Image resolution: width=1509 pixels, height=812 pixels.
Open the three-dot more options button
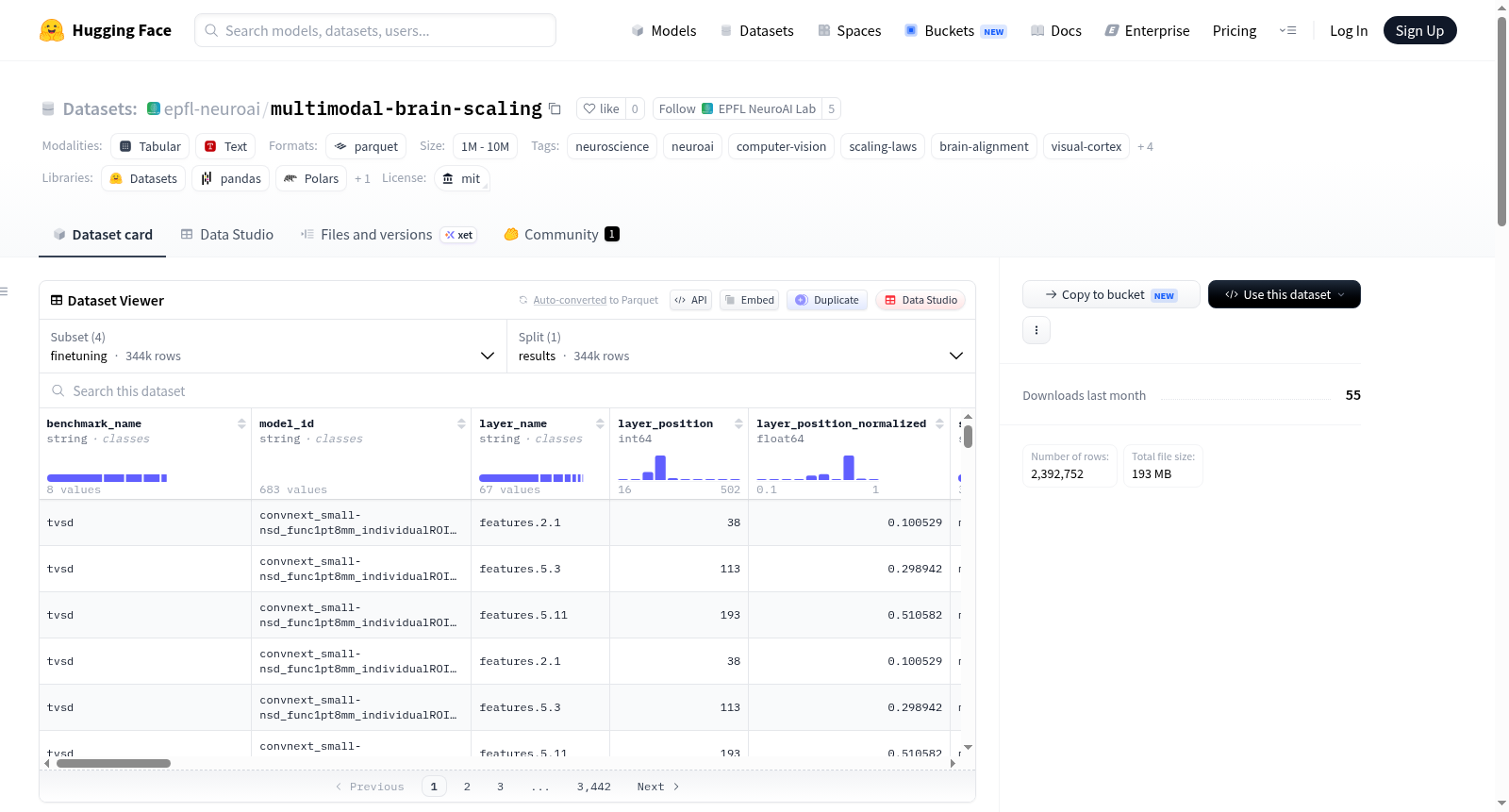click(x=1036, y=330)
